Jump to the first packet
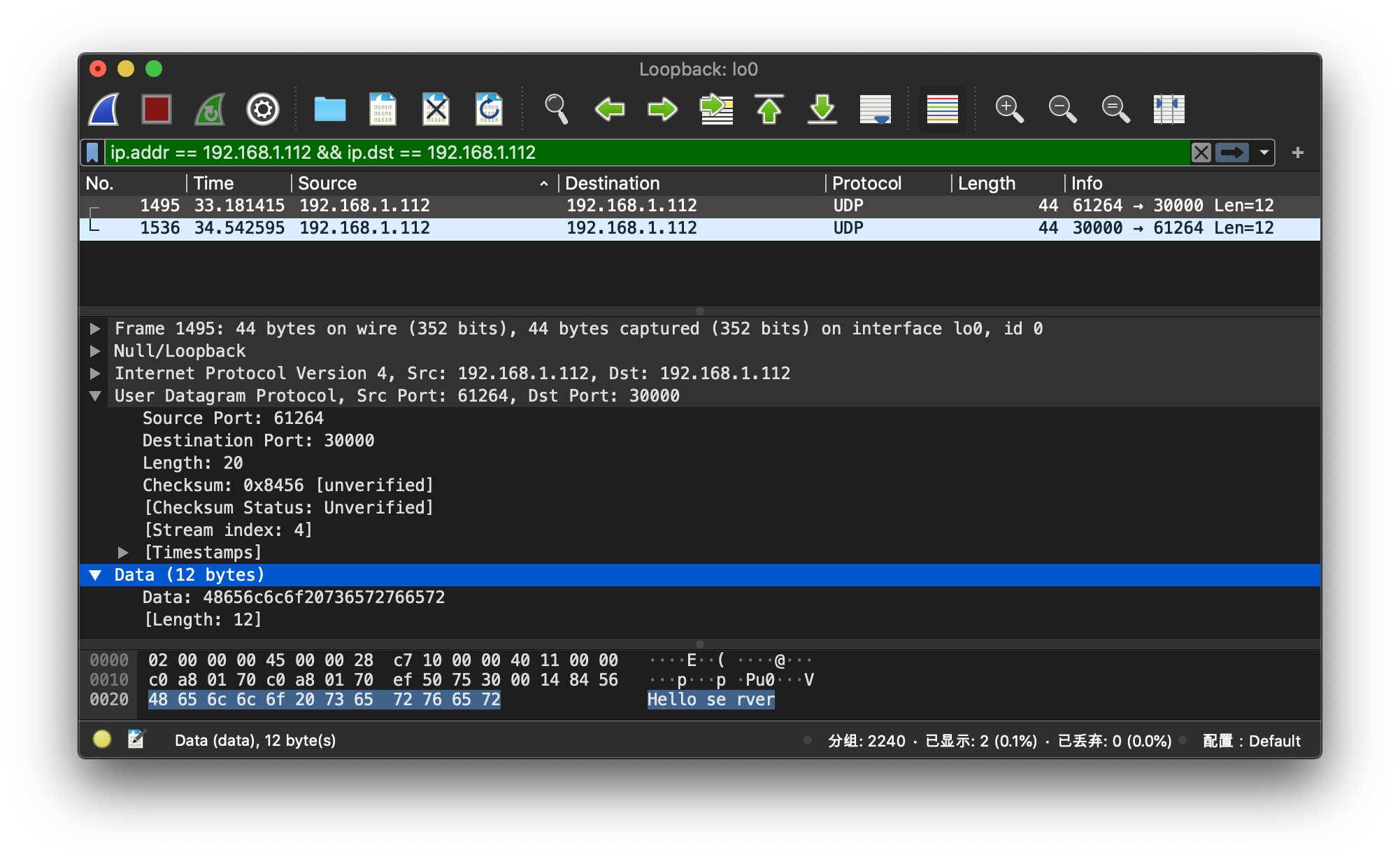 coord(769,109)
